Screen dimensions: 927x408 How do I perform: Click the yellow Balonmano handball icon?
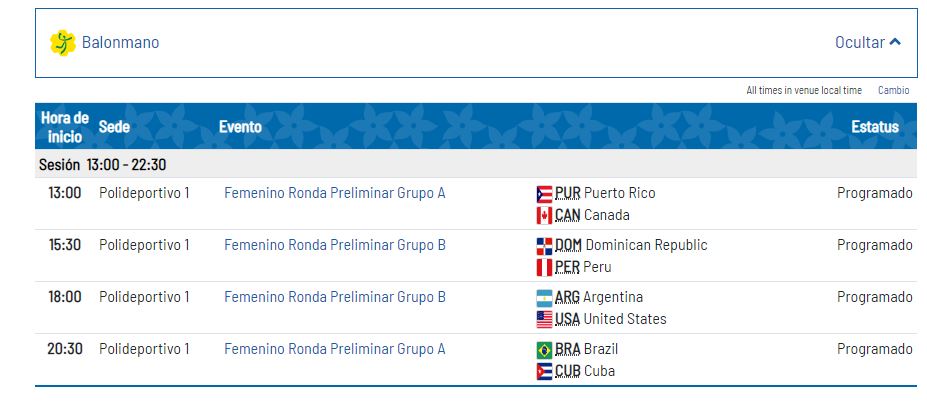point(63,43)
